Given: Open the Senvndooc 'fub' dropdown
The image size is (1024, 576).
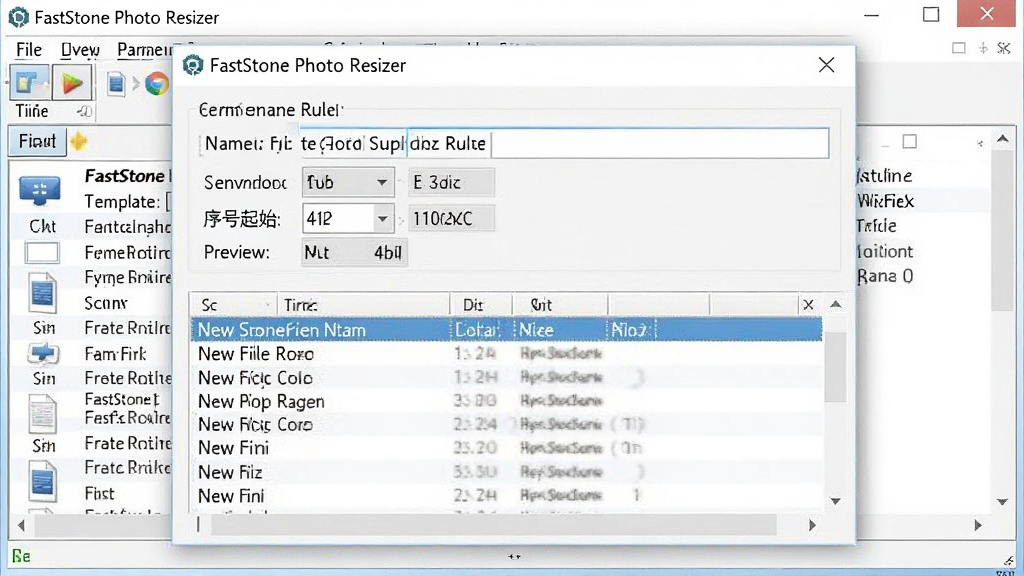Looking at the screenshot, I should click(383, 182).
